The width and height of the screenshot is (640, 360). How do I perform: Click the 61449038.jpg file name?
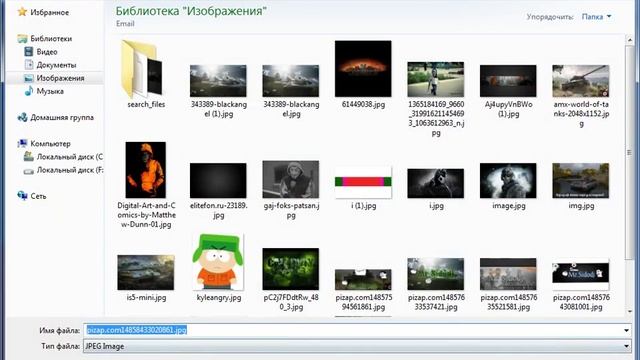click(x=363, y=104)
